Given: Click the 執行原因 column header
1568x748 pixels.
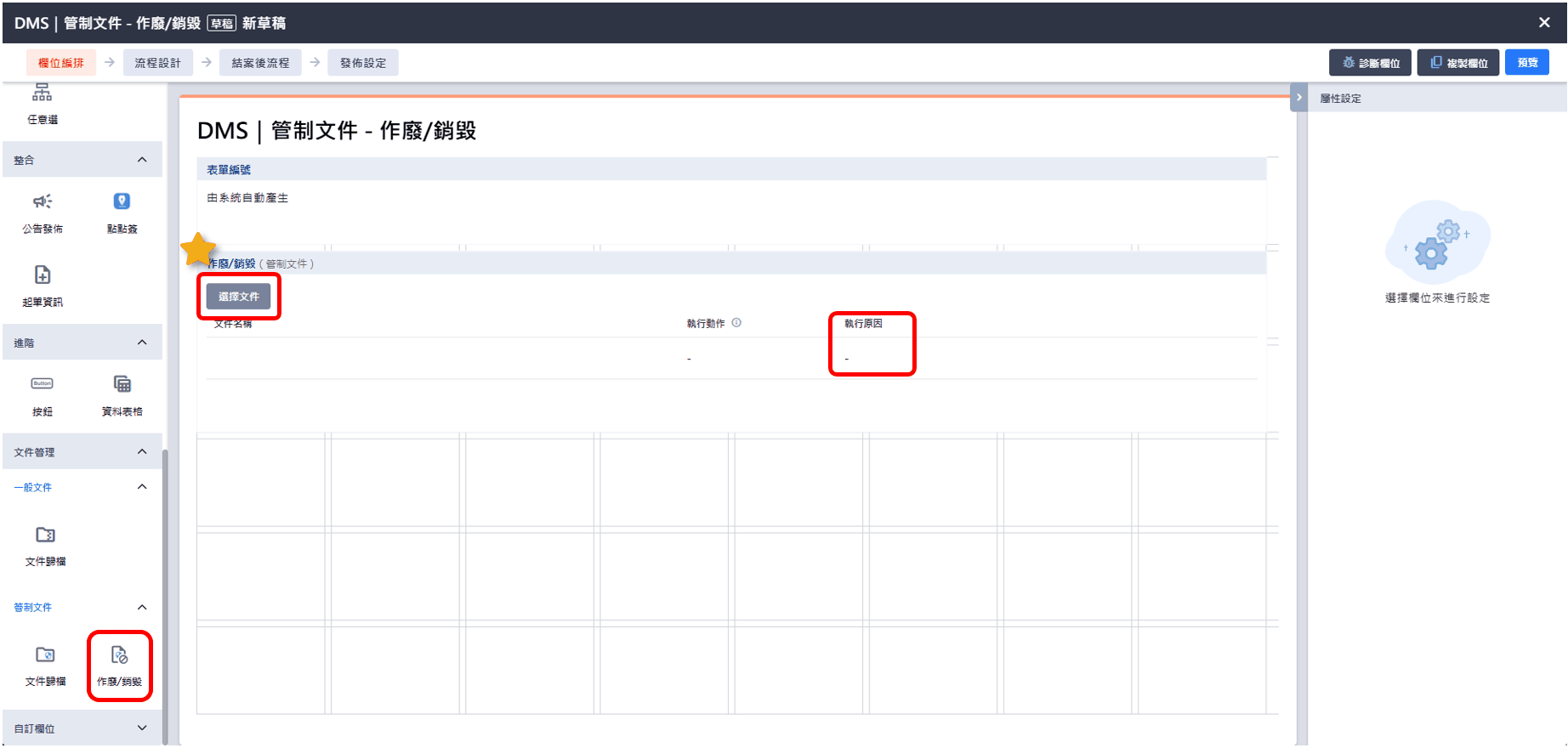Looking at the screenshot, I should [863, 324].
